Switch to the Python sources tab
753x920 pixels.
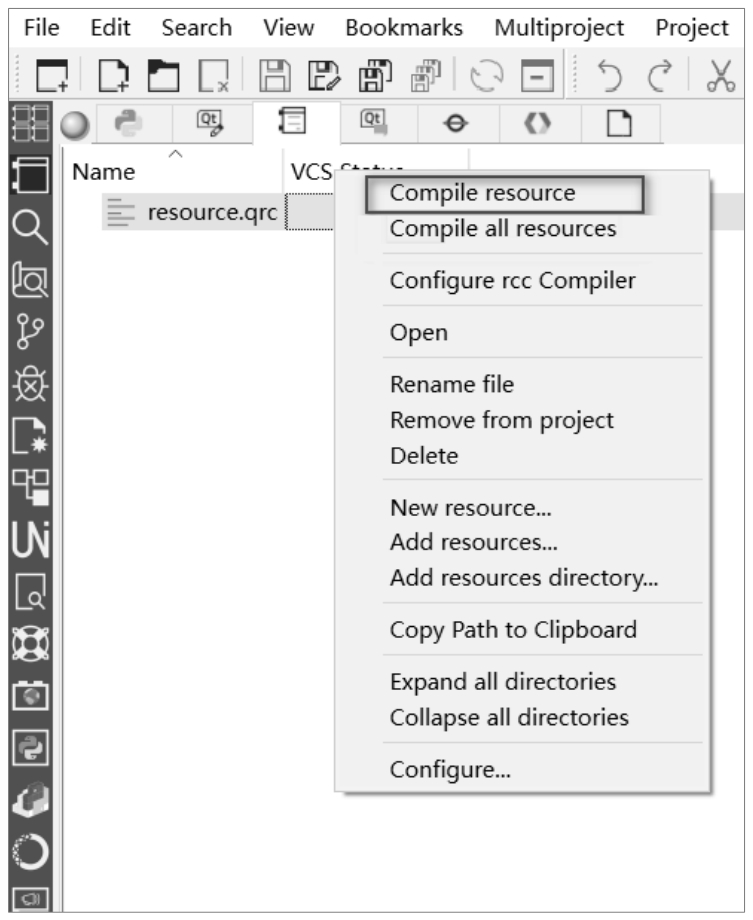tap(129, 123)
